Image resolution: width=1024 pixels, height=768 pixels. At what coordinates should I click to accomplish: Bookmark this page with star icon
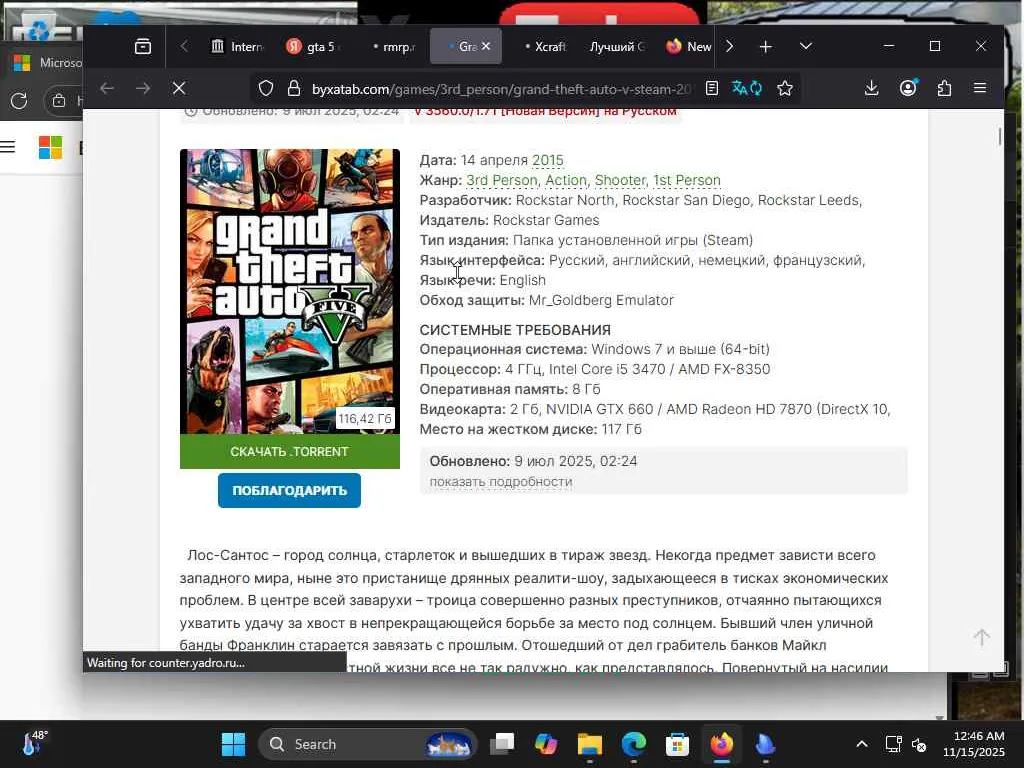pos(785,88)
